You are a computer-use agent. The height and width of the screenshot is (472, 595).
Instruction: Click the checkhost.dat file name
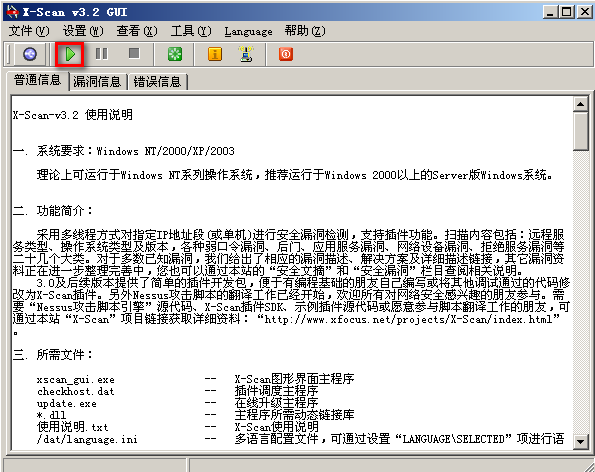click(x=76, y=391)
